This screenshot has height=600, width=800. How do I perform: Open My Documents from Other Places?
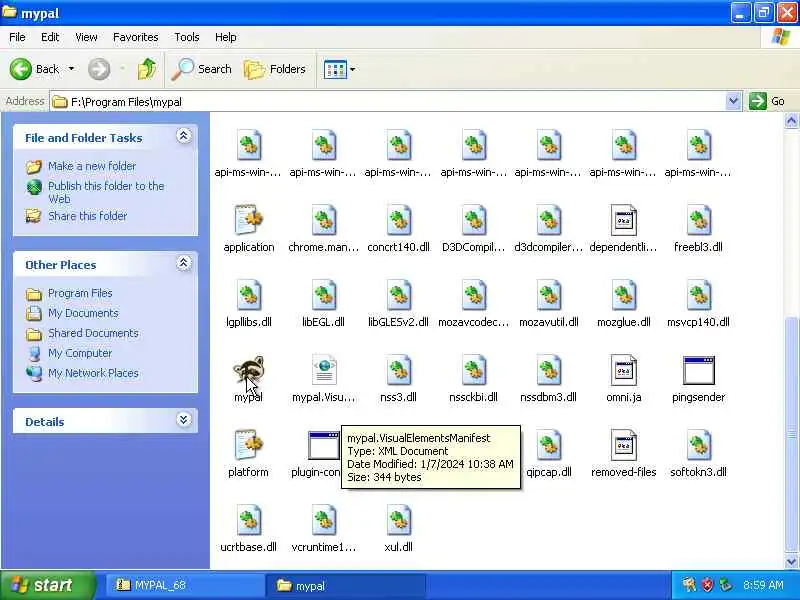pyautogui.click(x=83, y=313)
